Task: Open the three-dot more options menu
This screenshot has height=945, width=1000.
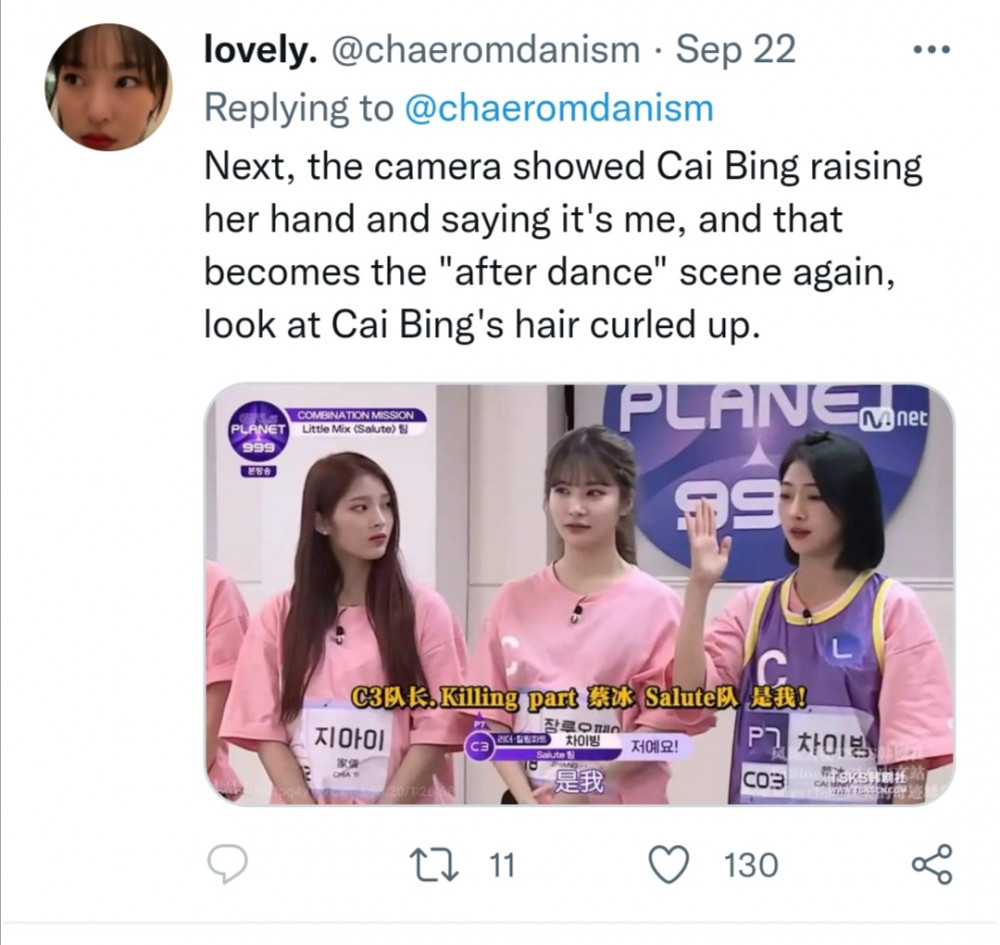Action: [932, 50]
